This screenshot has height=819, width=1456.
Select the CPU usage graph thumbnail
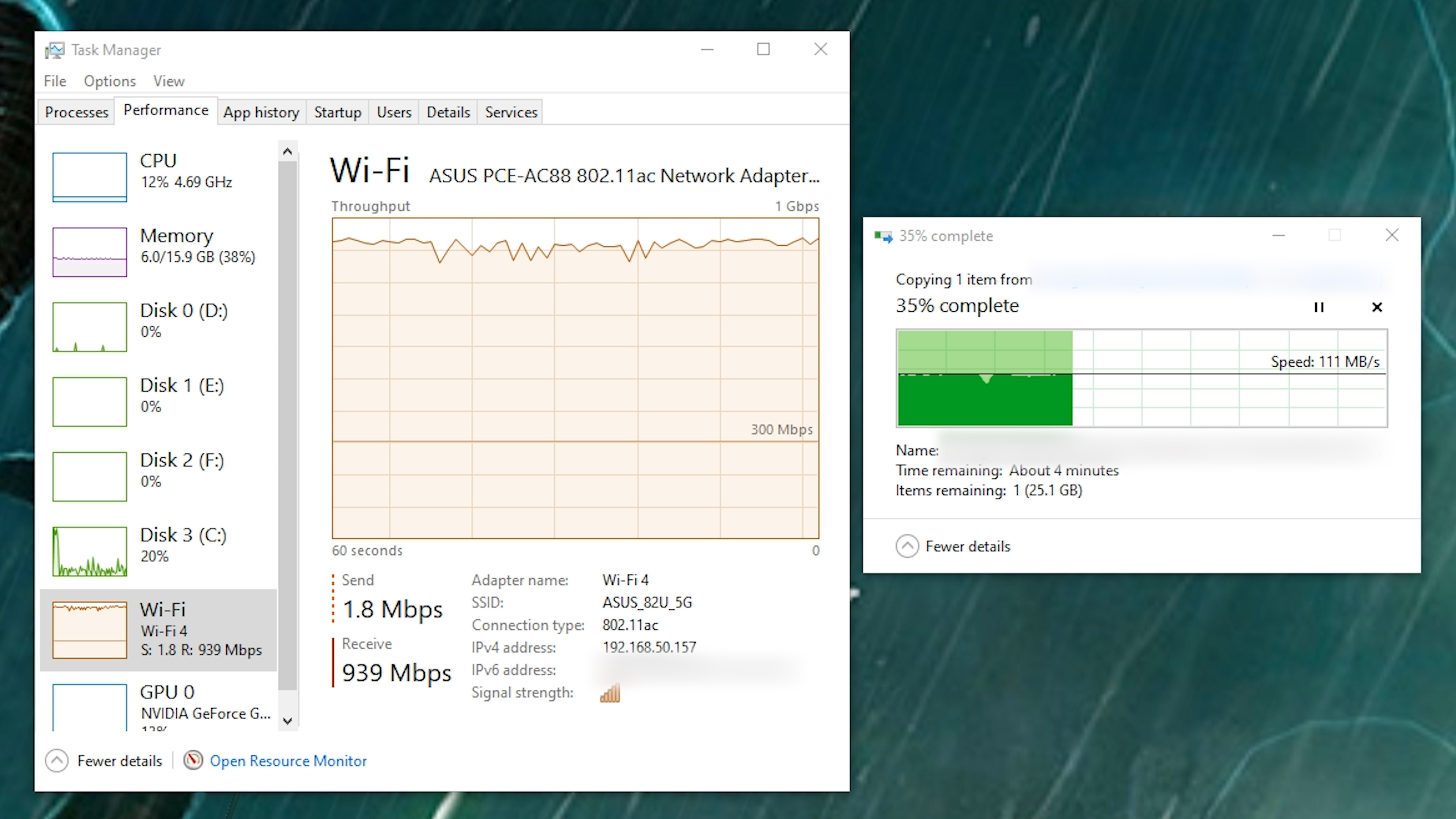(89, 177)
